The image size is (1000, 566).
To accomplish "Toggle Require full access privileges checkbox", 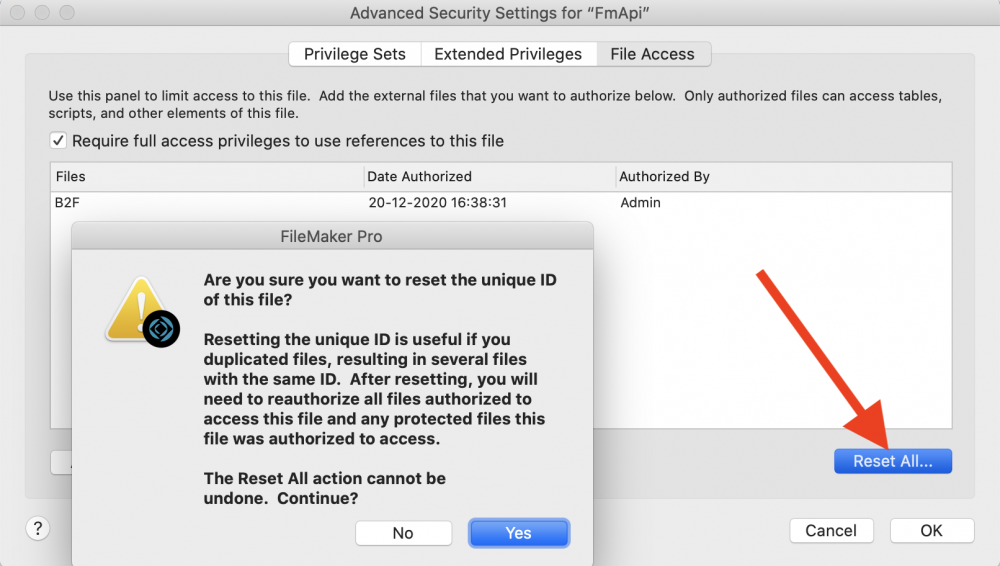I will 59,141.
